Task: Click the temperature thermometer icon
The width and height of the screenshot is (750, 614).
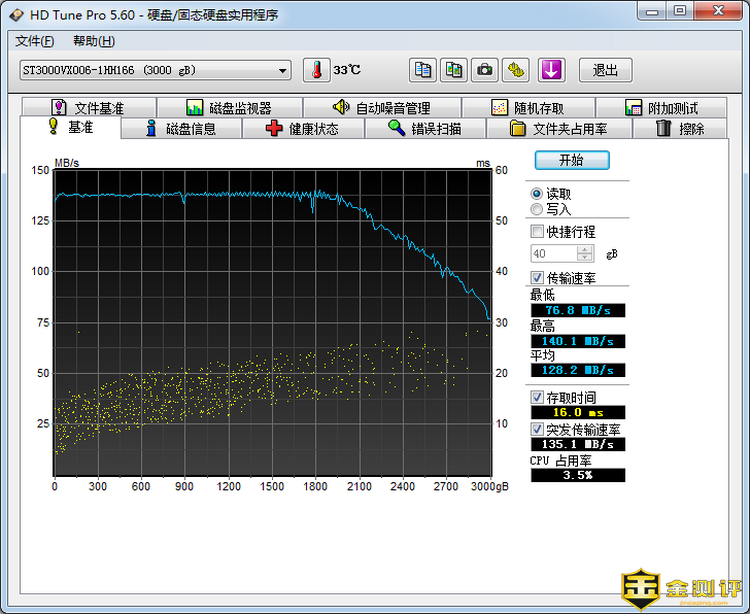Action: click(x=316, y=70)
